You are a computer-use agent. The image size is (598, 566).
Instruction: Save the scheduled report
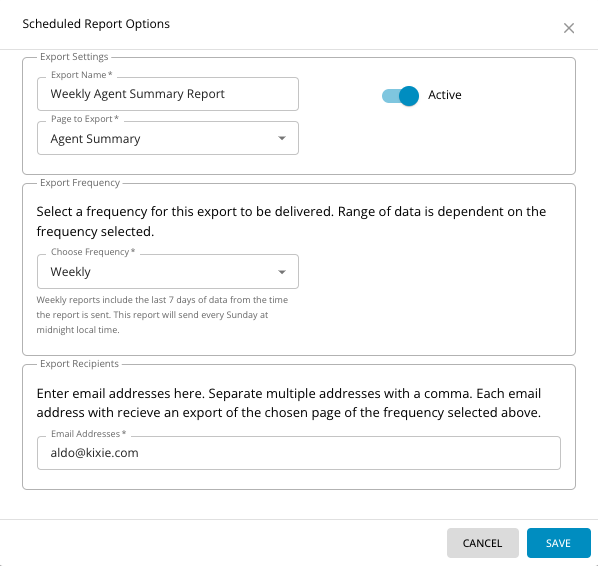(558, 543)
